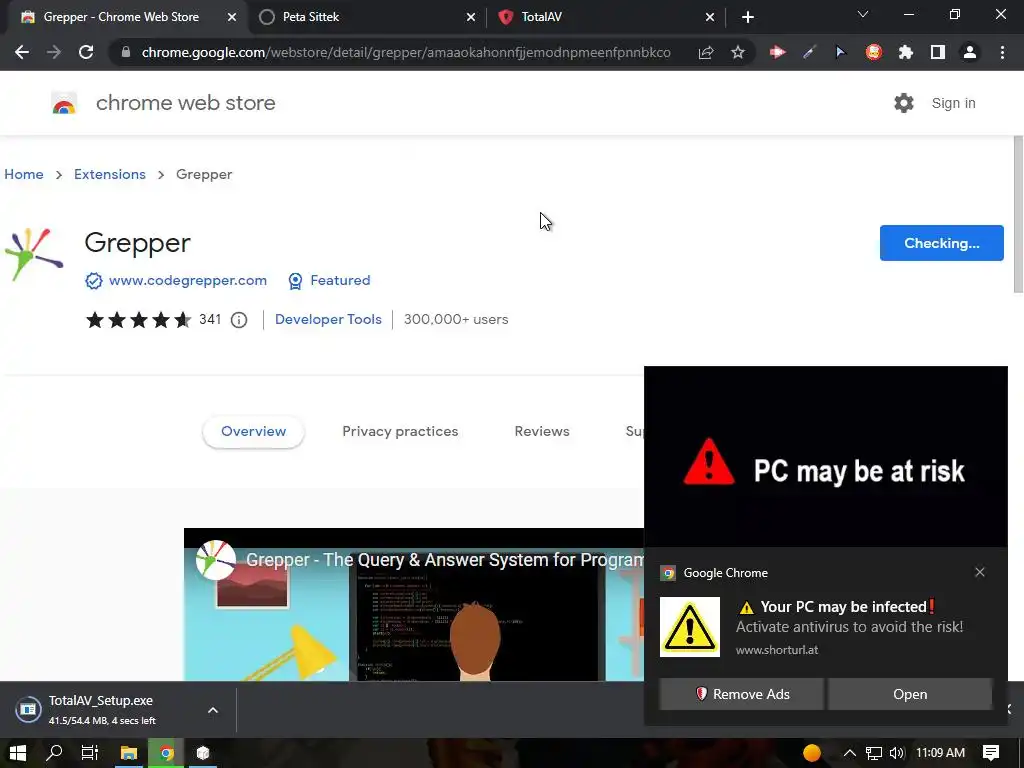1024x768 pixels.
Task: Share this page via share icon
Action: click(706, 52)
